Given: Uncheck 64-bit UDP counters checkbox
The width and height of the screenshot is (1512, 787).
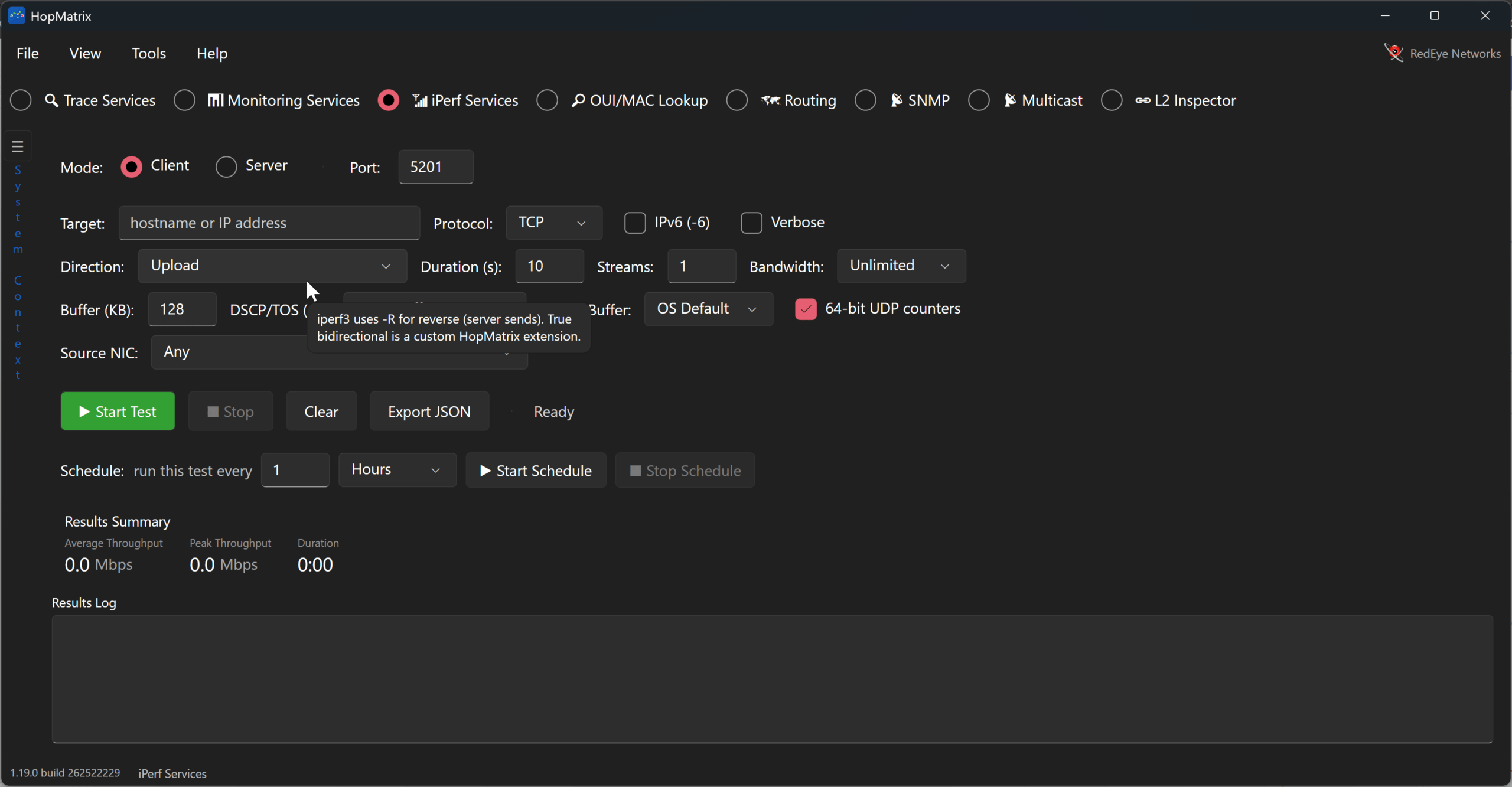Looking at the screenshot, I should pos(806,309).
